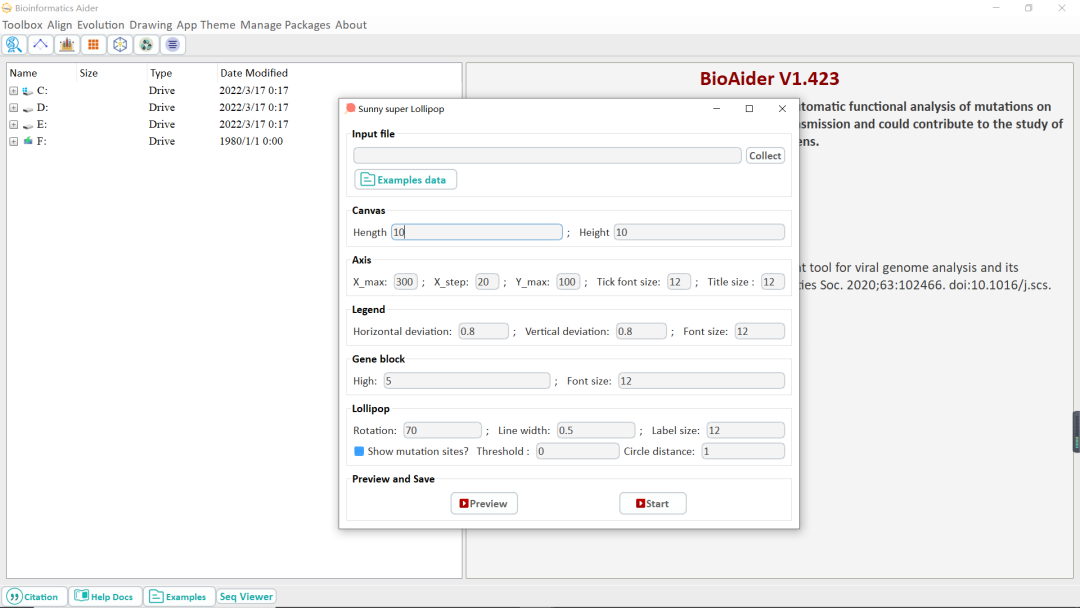This screenshot has height=608, width=1080.
Task: Click the Bioinformatics Aider app logo
Action: [x=7, y=8]
